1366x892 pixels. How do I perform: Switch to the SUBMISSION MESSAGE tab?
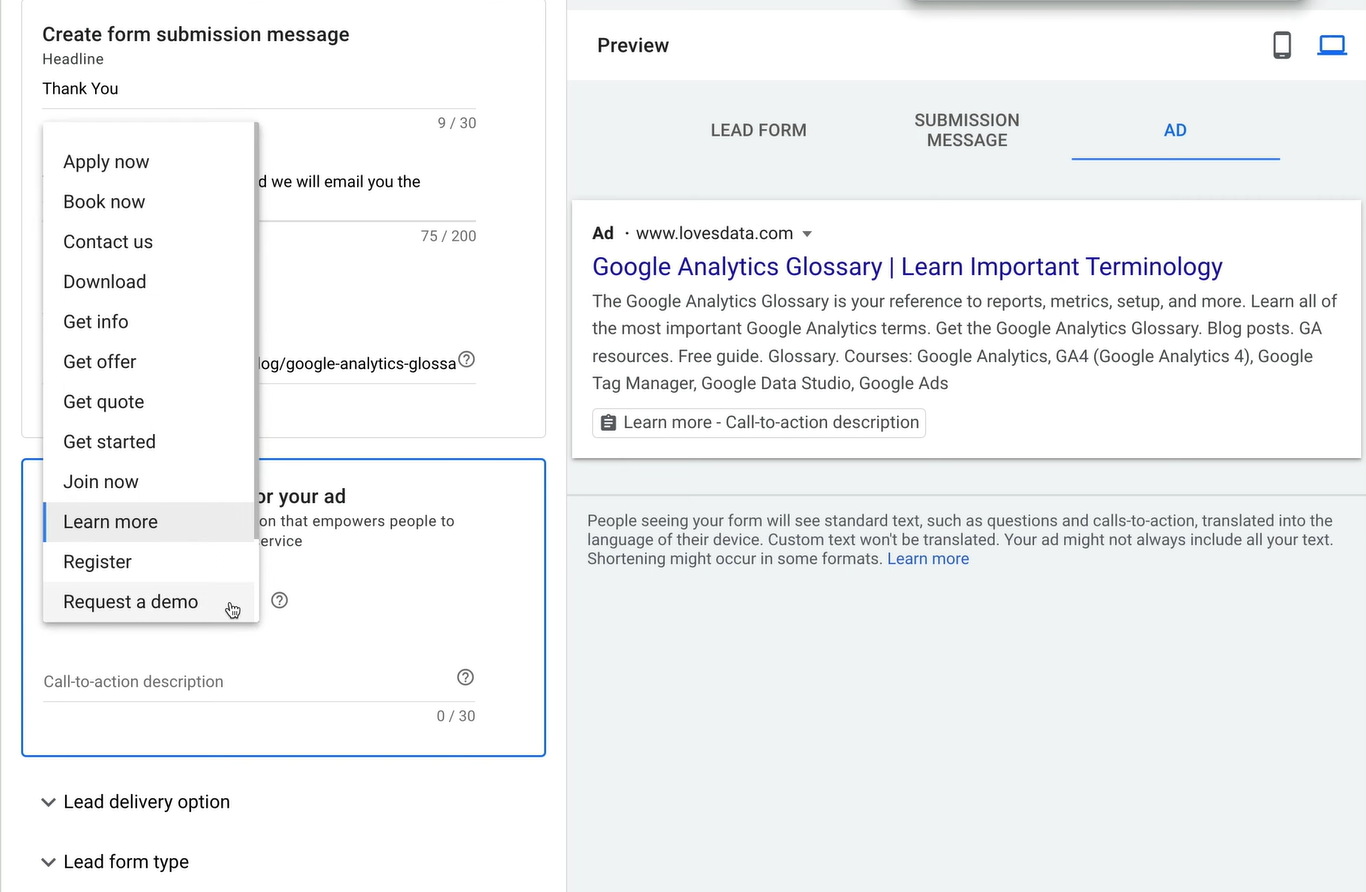click(966, 130)
